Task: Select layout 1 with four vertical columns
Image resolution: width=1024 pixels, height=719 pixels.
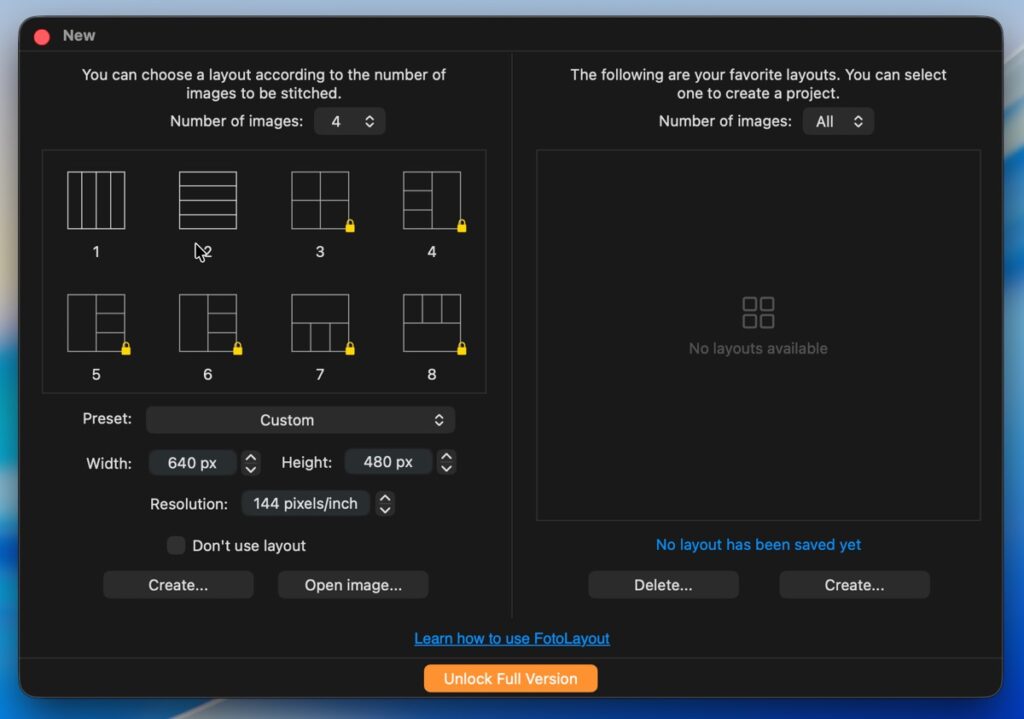Action: [x=96, y=200]
